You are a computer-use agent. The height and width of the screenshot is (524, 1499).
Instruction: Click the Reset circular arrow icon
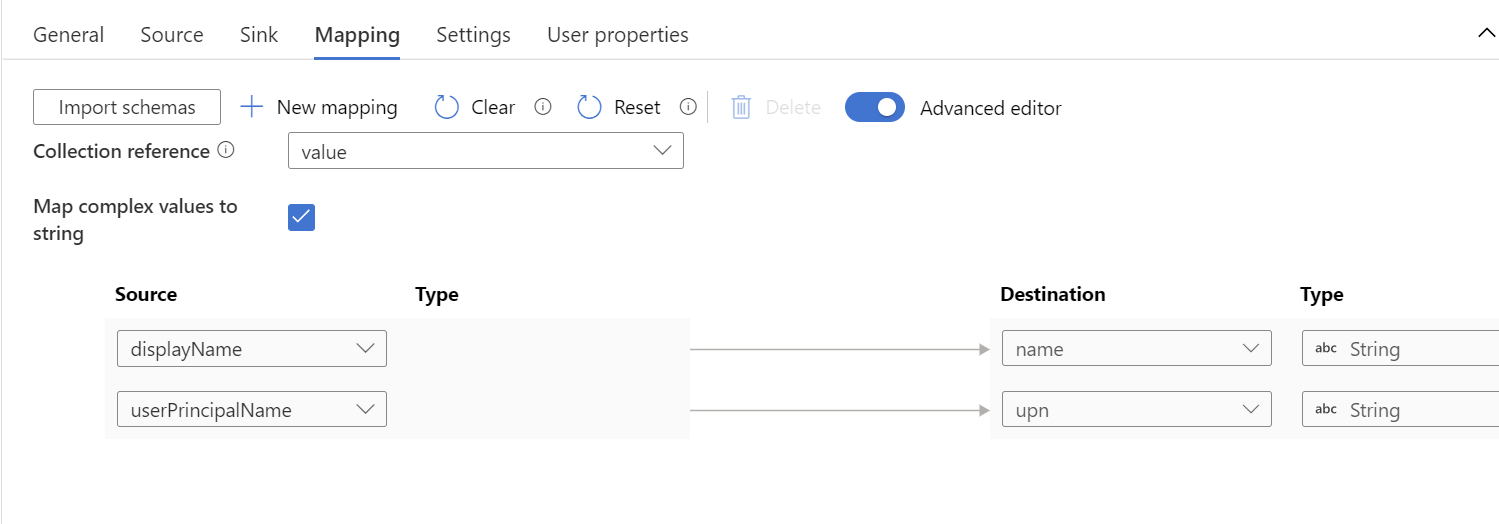[x=590, y=107]
